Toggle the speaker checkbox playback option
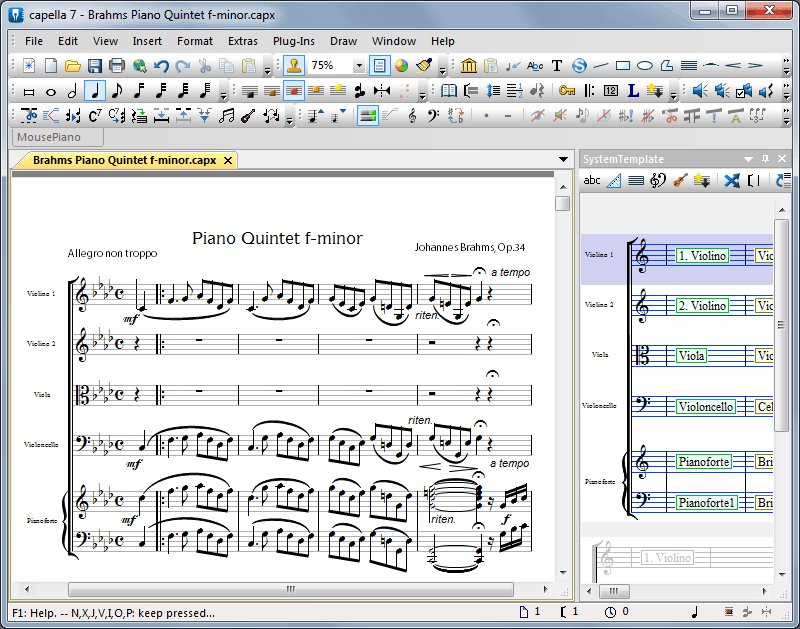This screenshot has width=800, height=629. (743, 91)
